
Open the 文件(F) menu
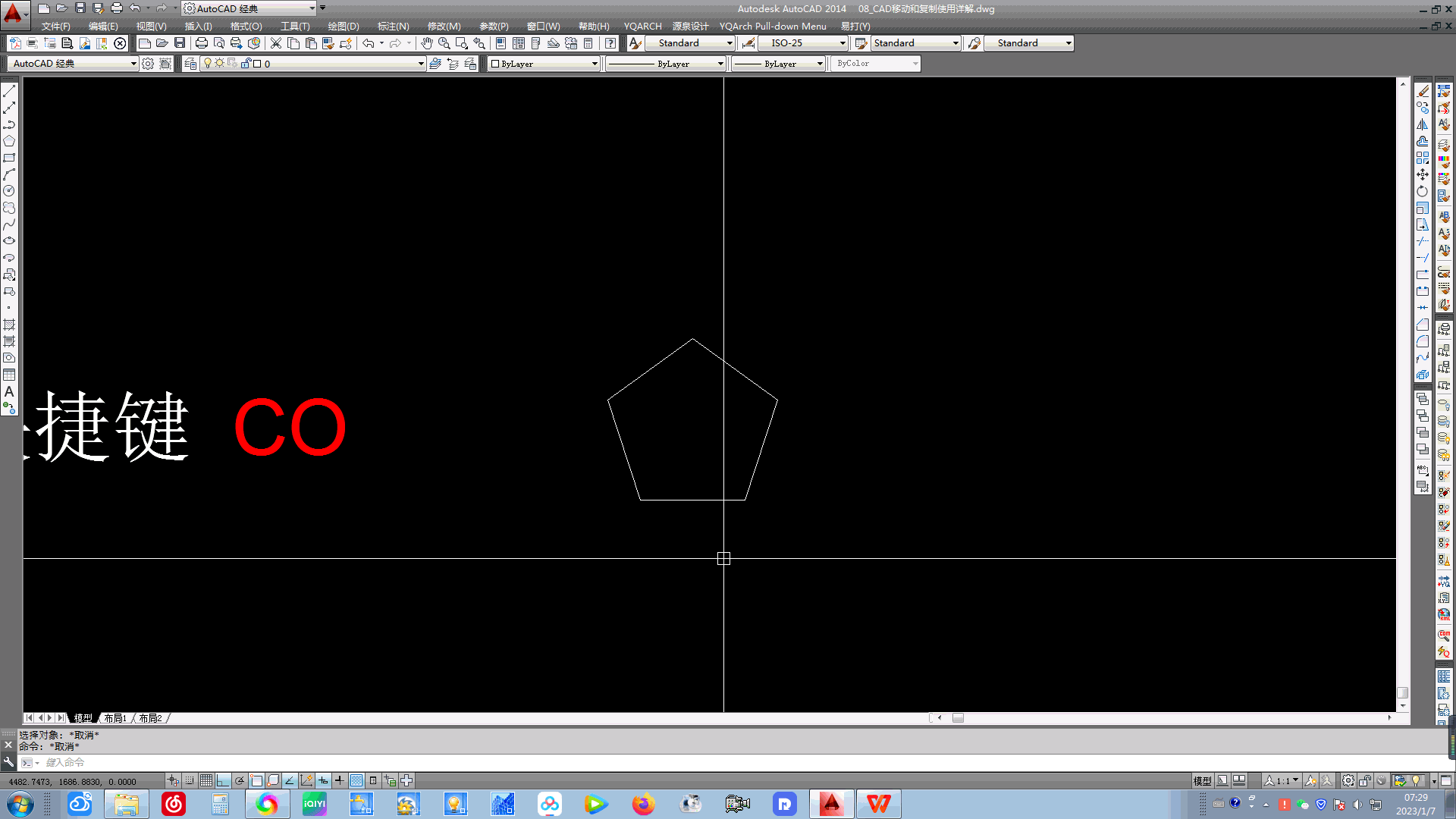click(55, 26)
